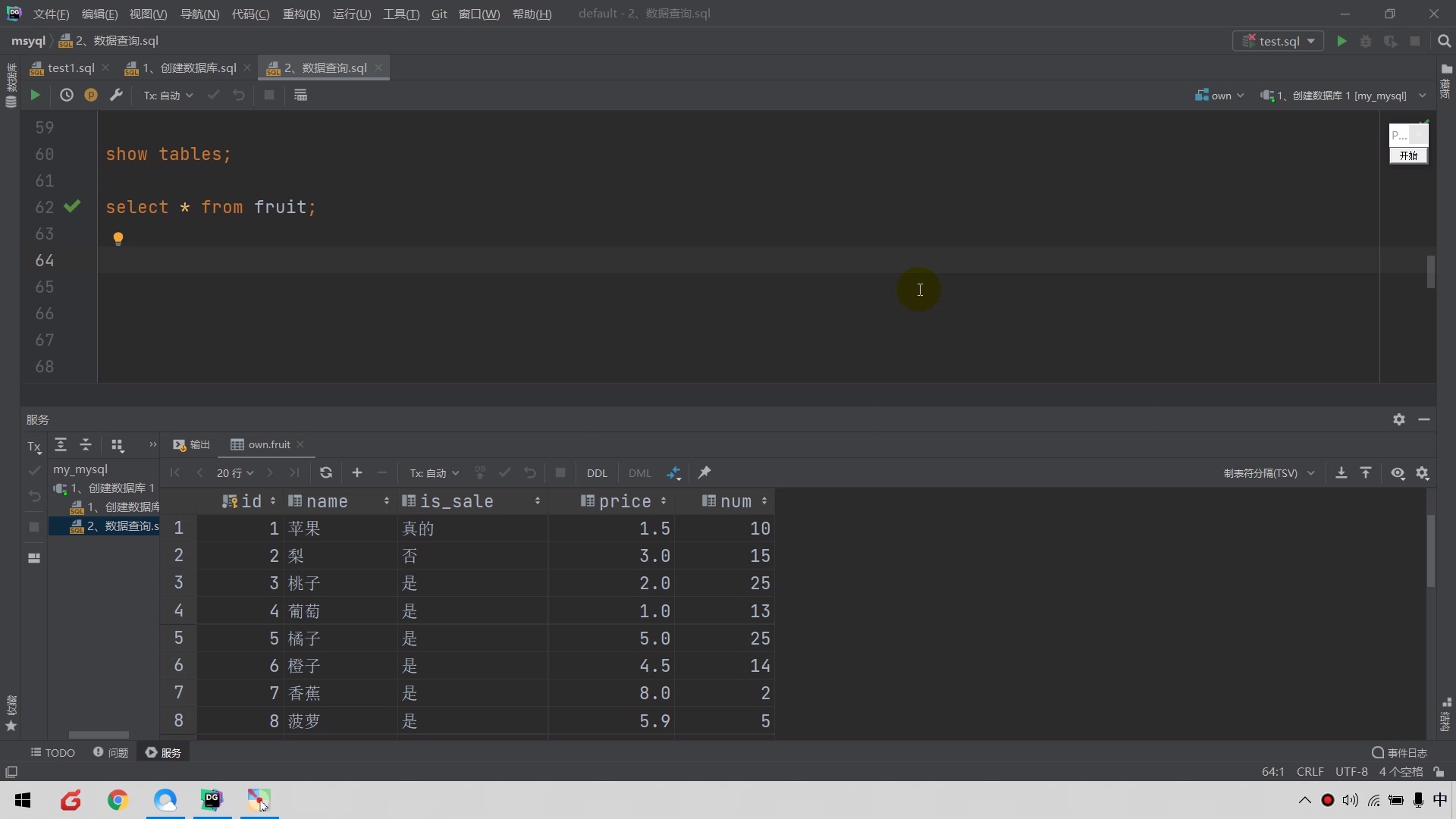The image size is (1456, 819).
Task: Click the 开始 button in the floating widget
Action: 1408,155
